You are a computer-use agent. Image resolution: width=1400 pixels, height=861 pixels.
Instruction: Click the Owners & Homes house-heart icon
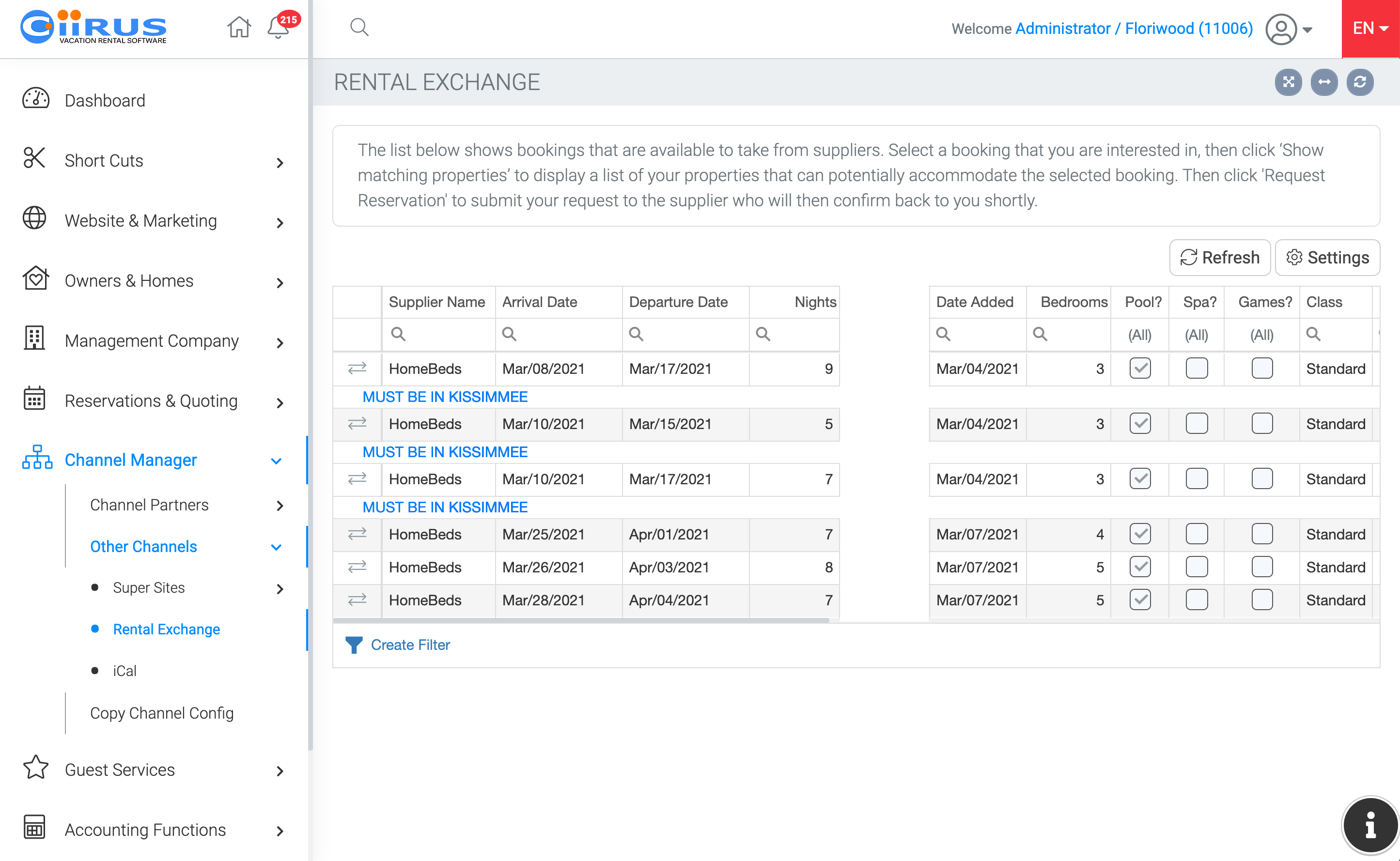[x=35, y=279]
